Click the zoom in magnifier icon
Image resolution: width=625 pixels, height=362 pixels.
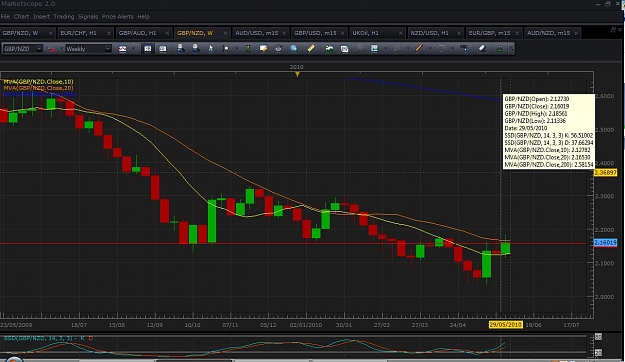coord(181,49)
